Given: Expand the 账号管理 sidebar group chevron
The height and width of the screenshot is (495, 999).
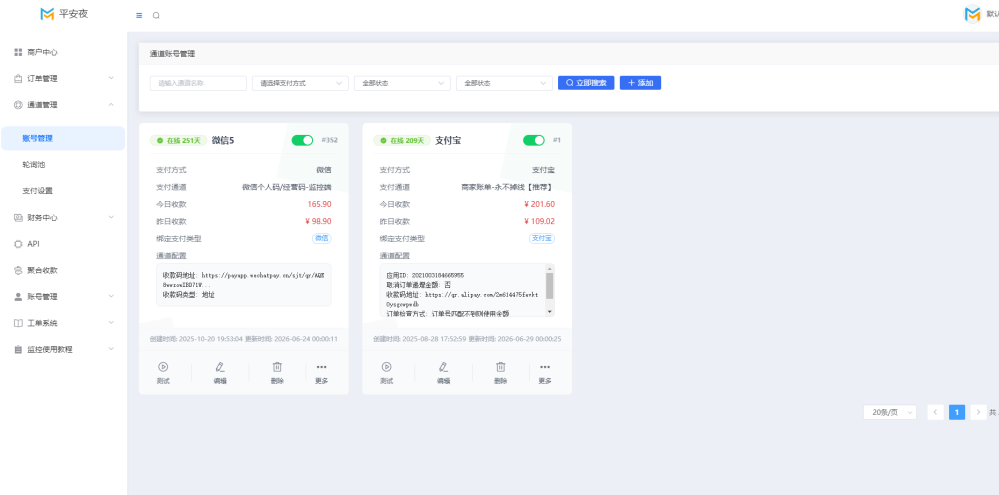Looking at the screenshot, I should click(111, 296).
